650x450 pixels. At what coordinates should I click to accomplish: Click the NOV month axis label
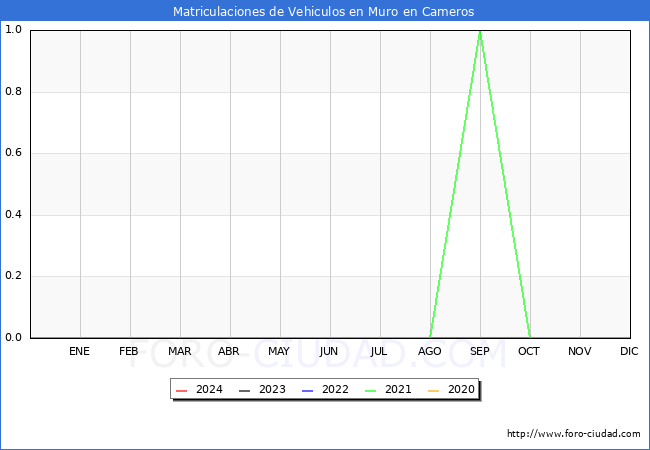(x=580, y=351)
